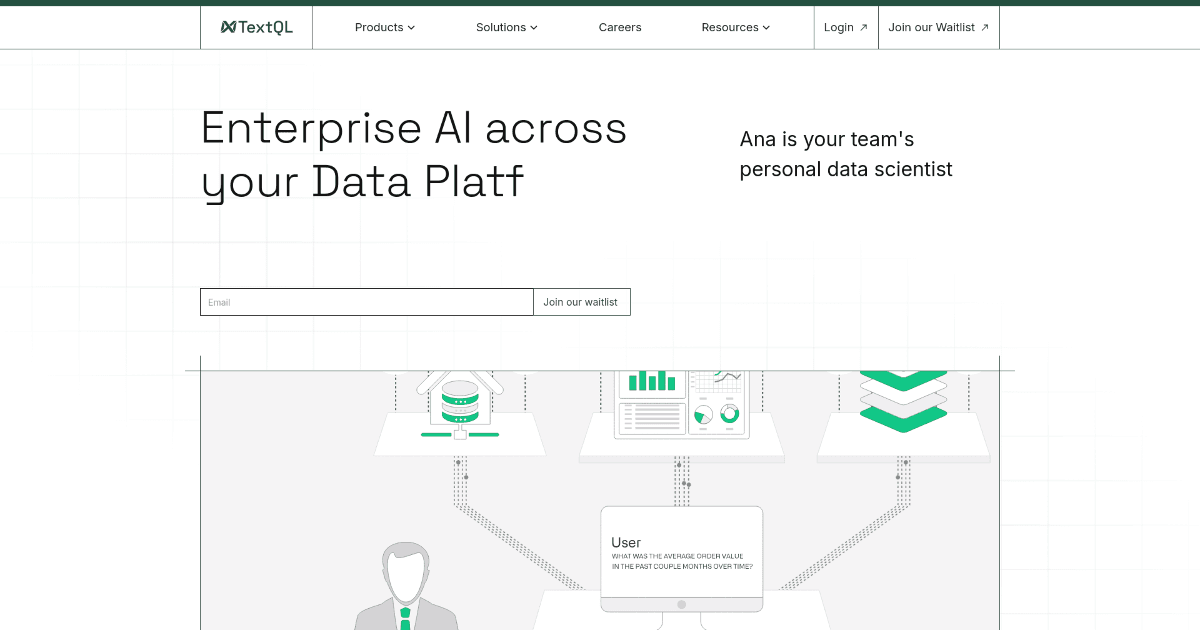Click the arrow icon beside Join our Waitlist
Screen dimensions: 1200x630
coord(985,28)
